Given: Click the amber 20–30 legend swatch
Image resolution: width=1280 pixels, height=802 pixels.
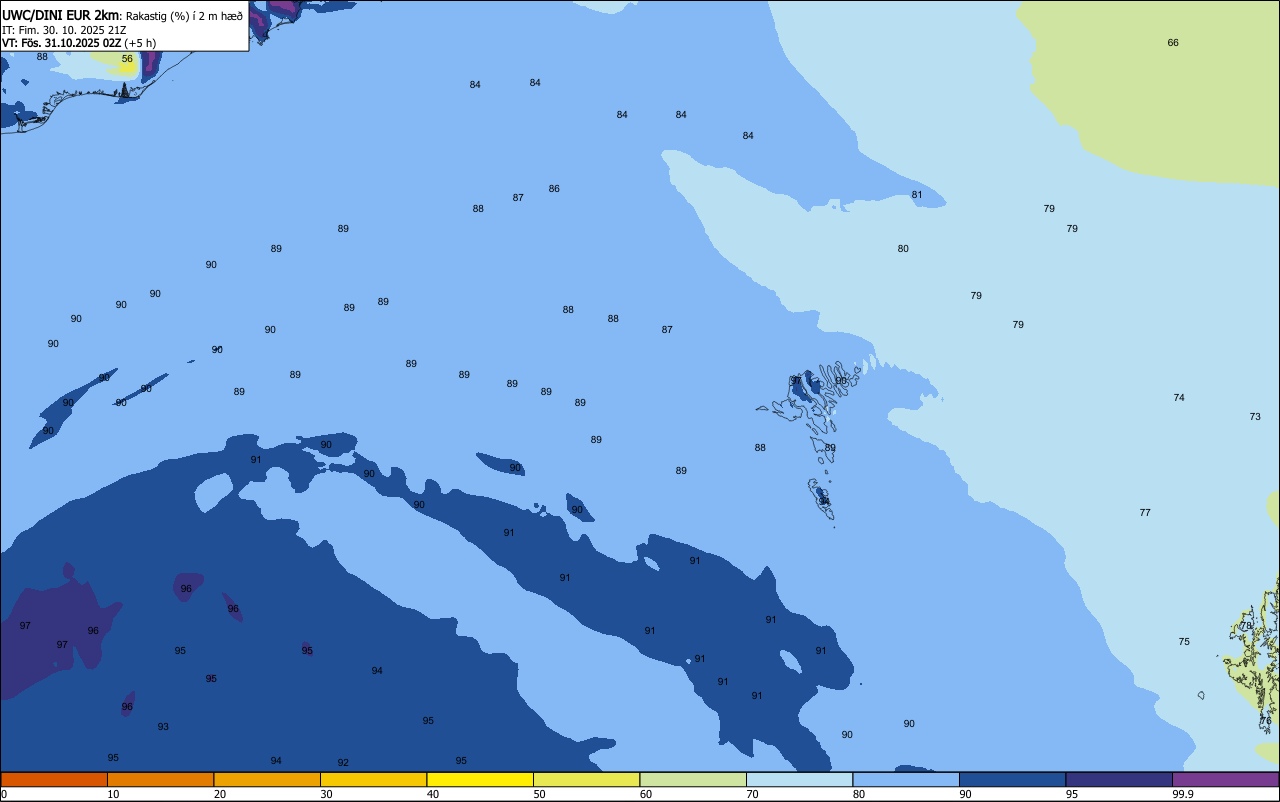Looking at the screenshot, I should point(267,779).
